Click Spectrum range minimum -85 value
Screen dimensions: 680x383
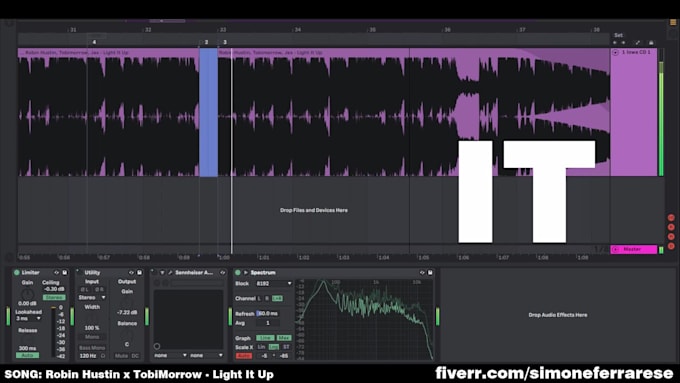284,356
